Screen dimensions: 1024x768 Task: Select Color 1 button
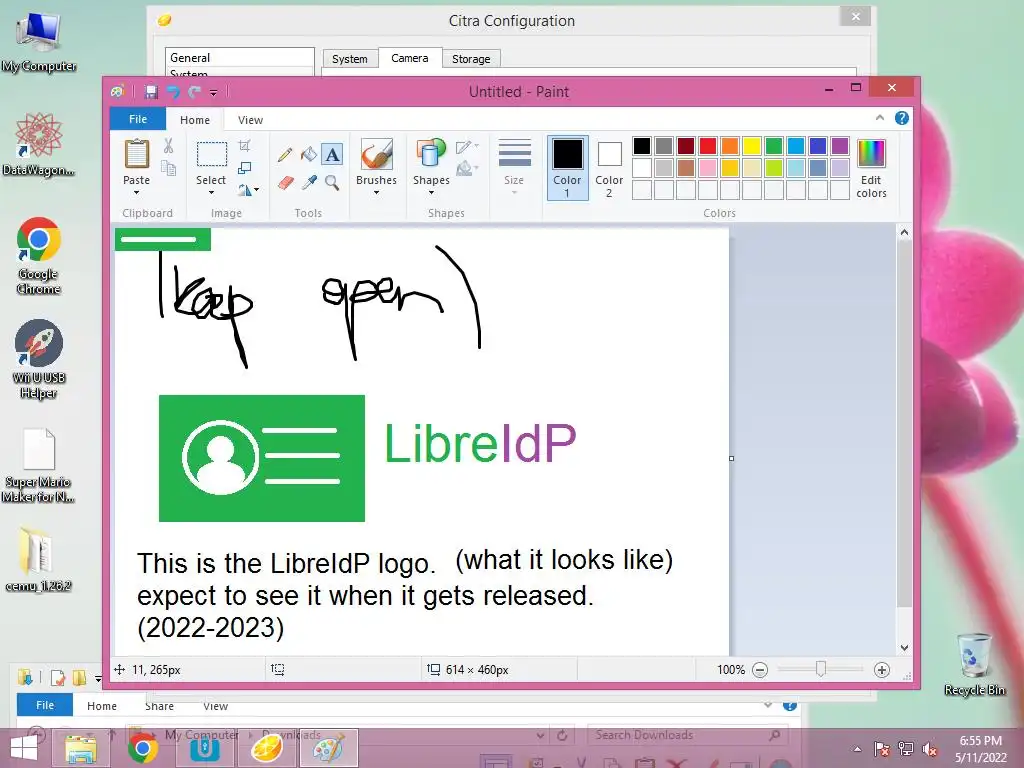[x=567, y=168]
